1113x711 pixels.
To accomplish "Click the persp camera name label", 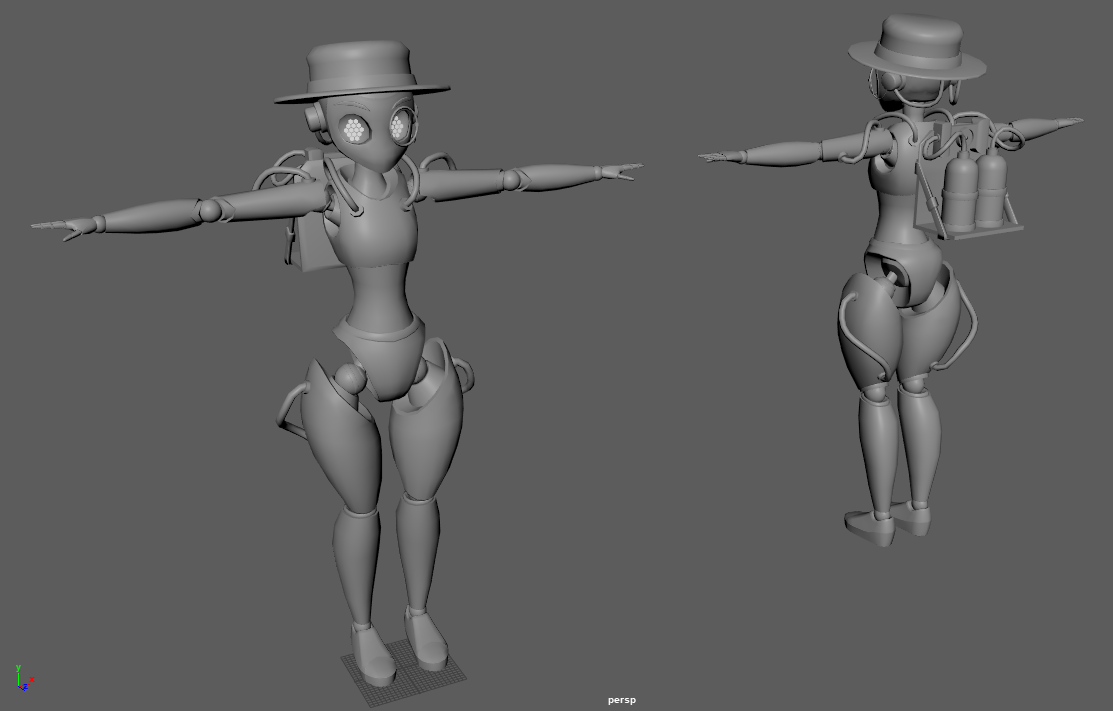I will [621, 700].
